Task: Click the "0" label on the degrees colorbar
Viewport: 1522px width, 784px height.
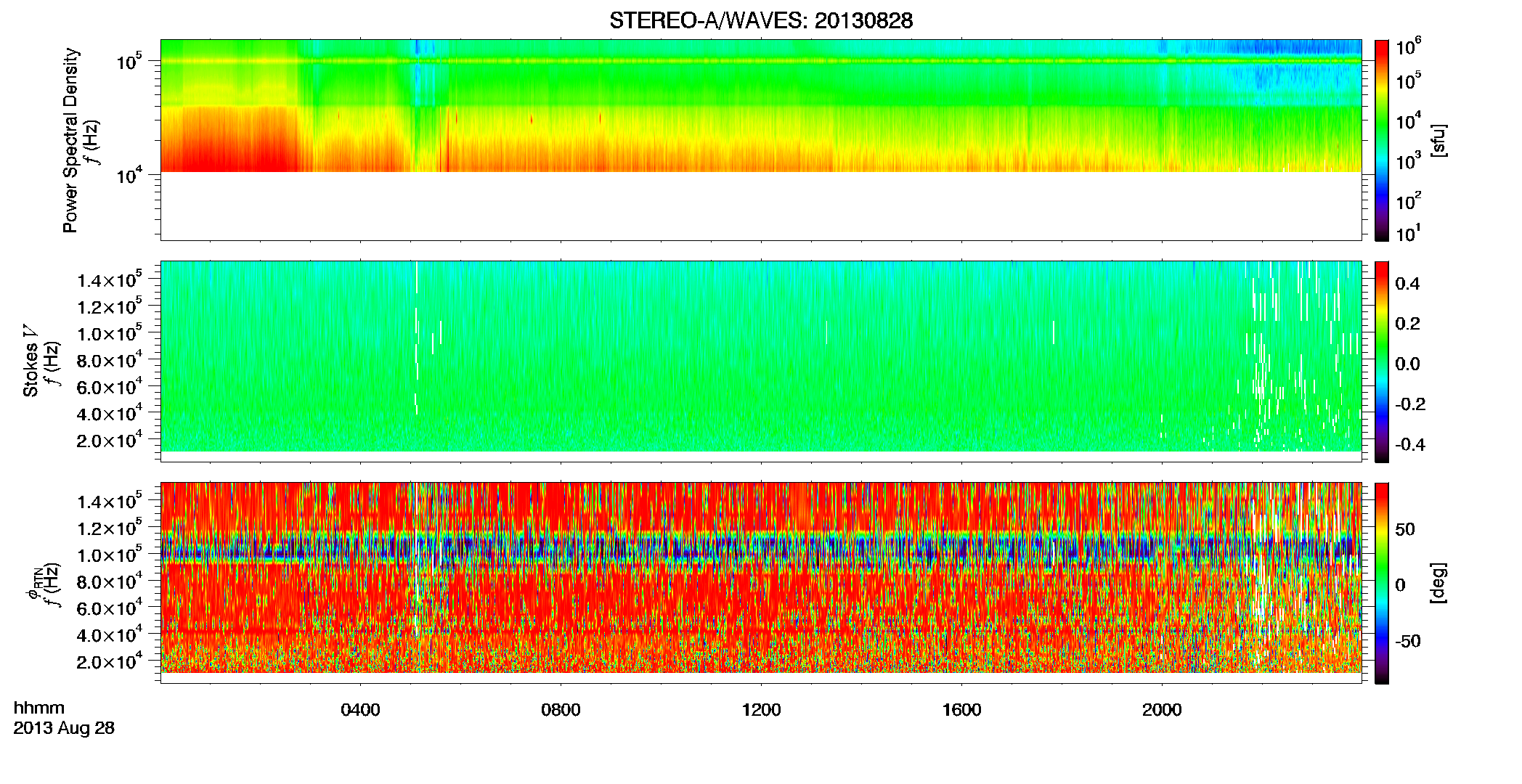Action: point(1400,585)
